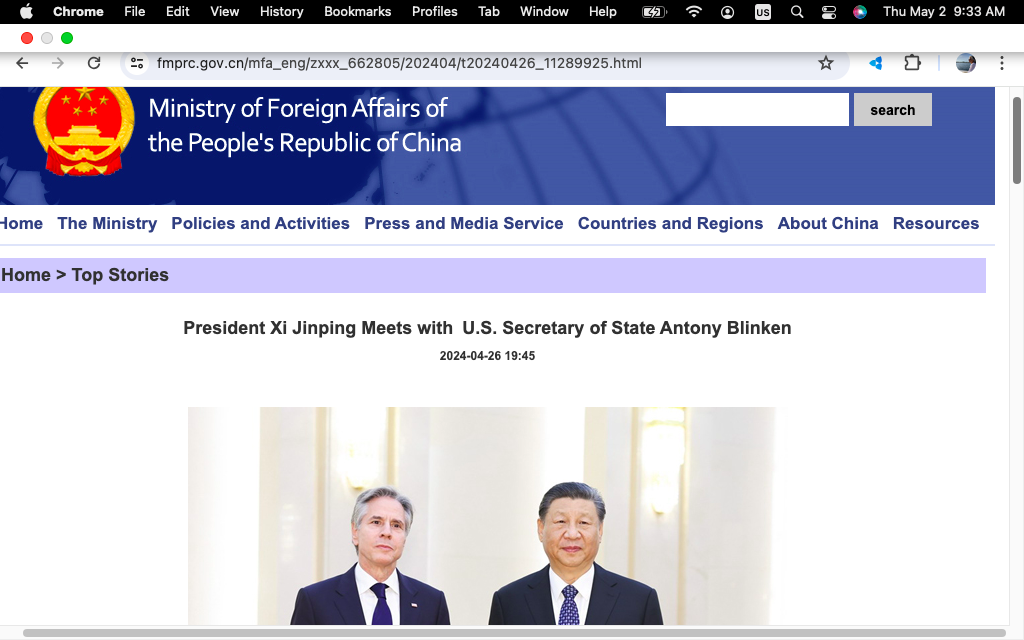Follow the Top Stories breadcrumb link
This screenshot has width=1024, height=640.
120,275
